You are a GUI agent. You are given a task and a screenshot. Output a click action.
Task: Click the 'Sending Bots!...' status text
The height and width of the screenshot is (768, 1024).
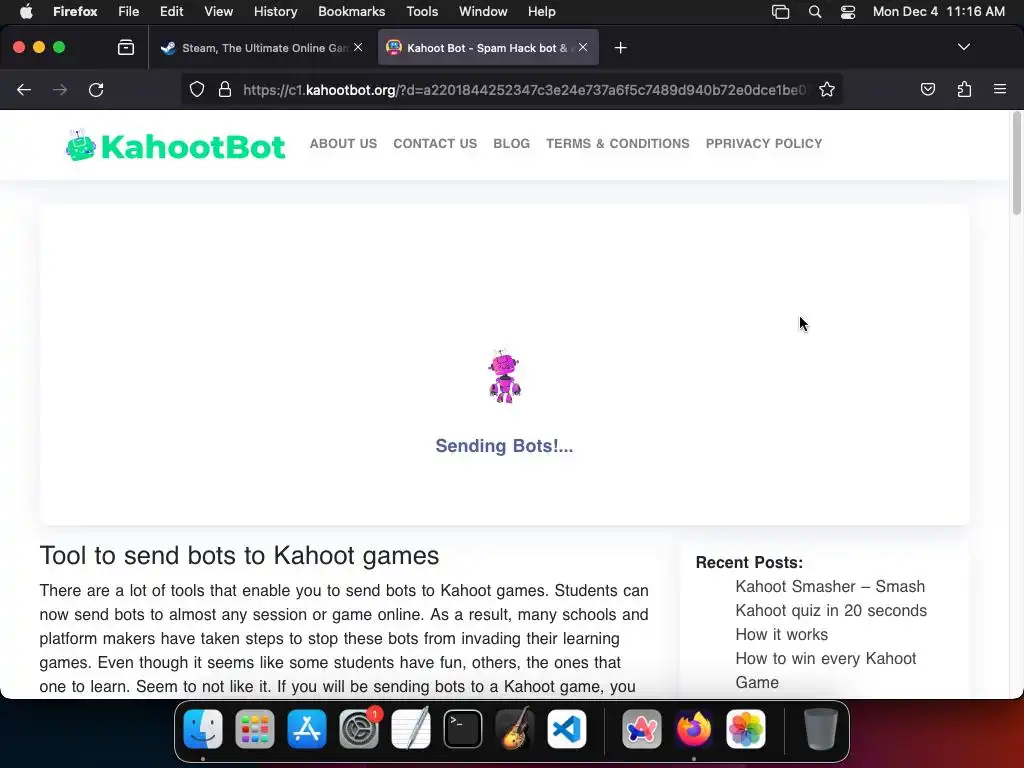coord(504,446)
